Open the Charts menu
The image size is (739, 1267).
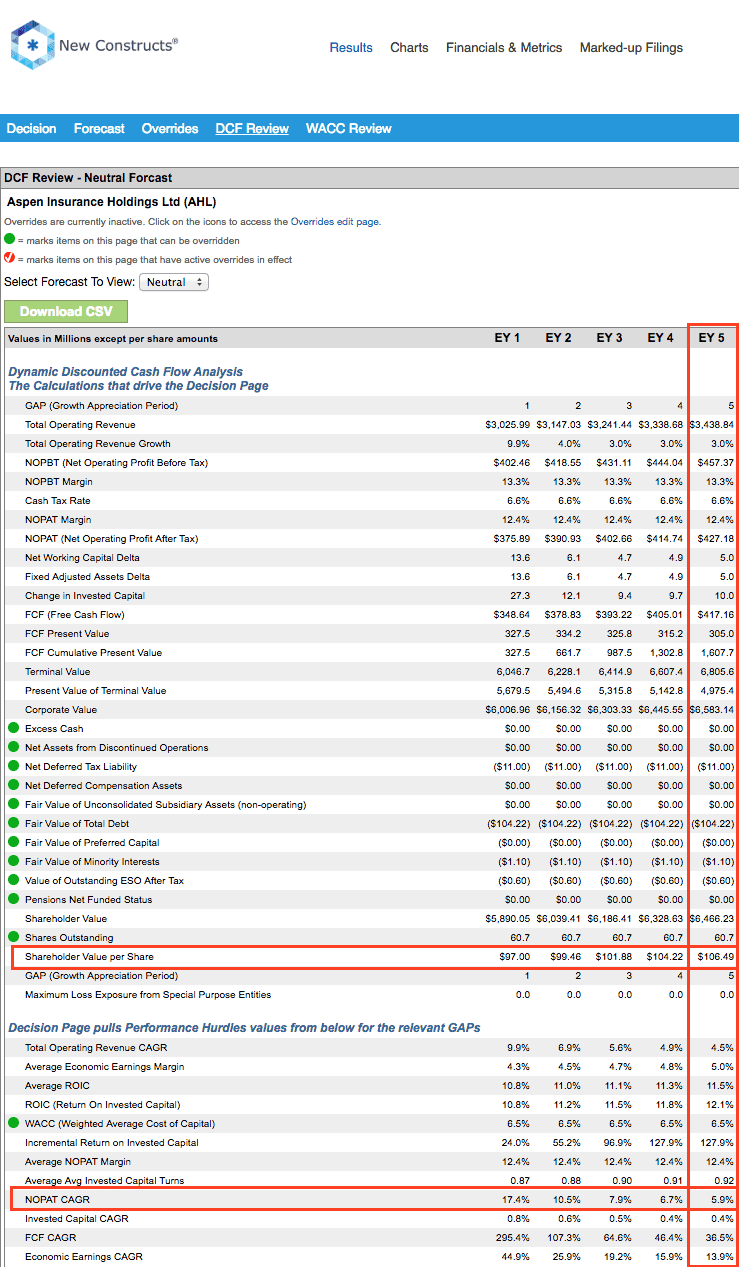click(409, 47)
